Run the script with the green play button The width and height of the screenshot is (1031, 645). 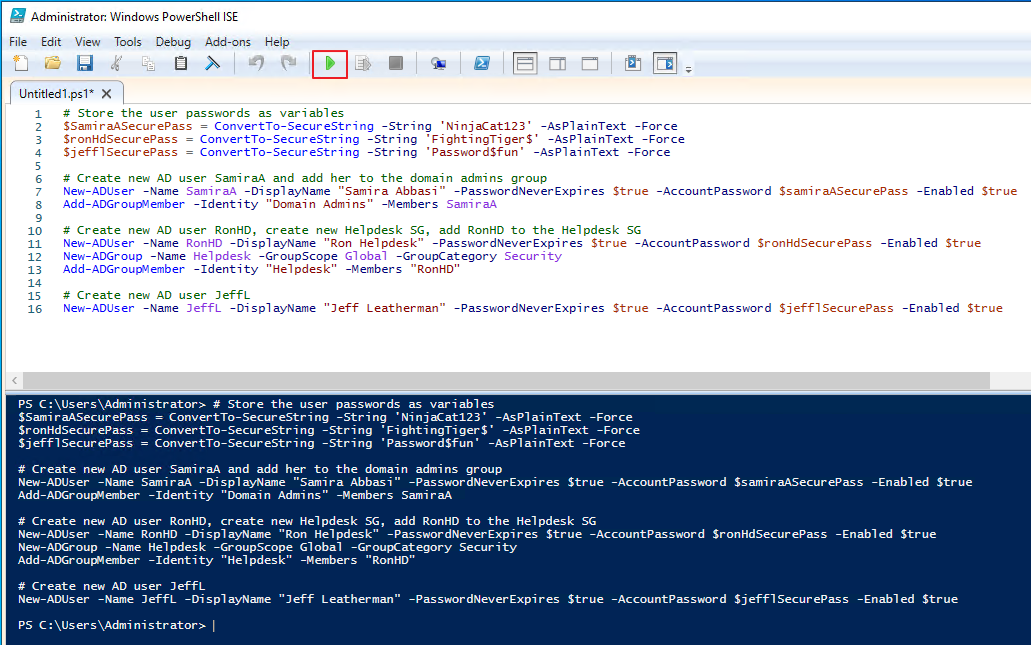330,64
